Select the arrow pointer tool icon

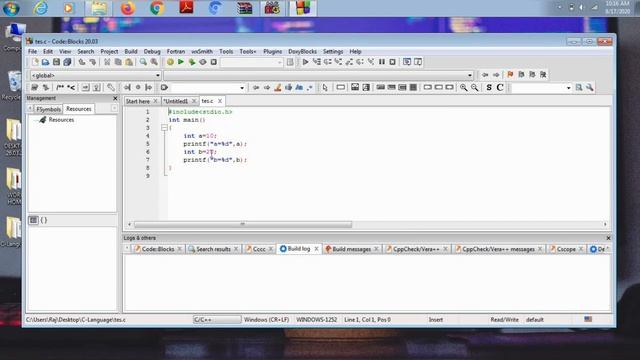click(x=325, y=87)
